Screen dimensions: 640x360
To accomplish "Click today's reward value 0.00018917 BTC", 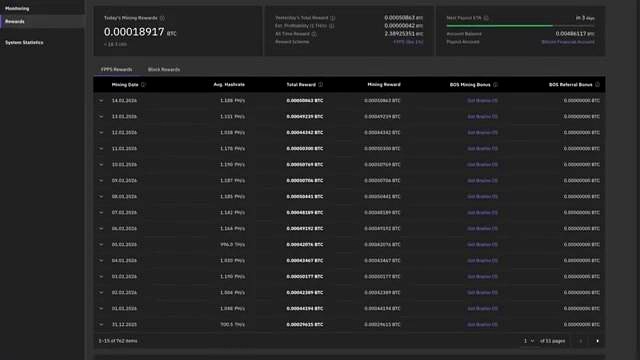I will (x=140, y=32).
